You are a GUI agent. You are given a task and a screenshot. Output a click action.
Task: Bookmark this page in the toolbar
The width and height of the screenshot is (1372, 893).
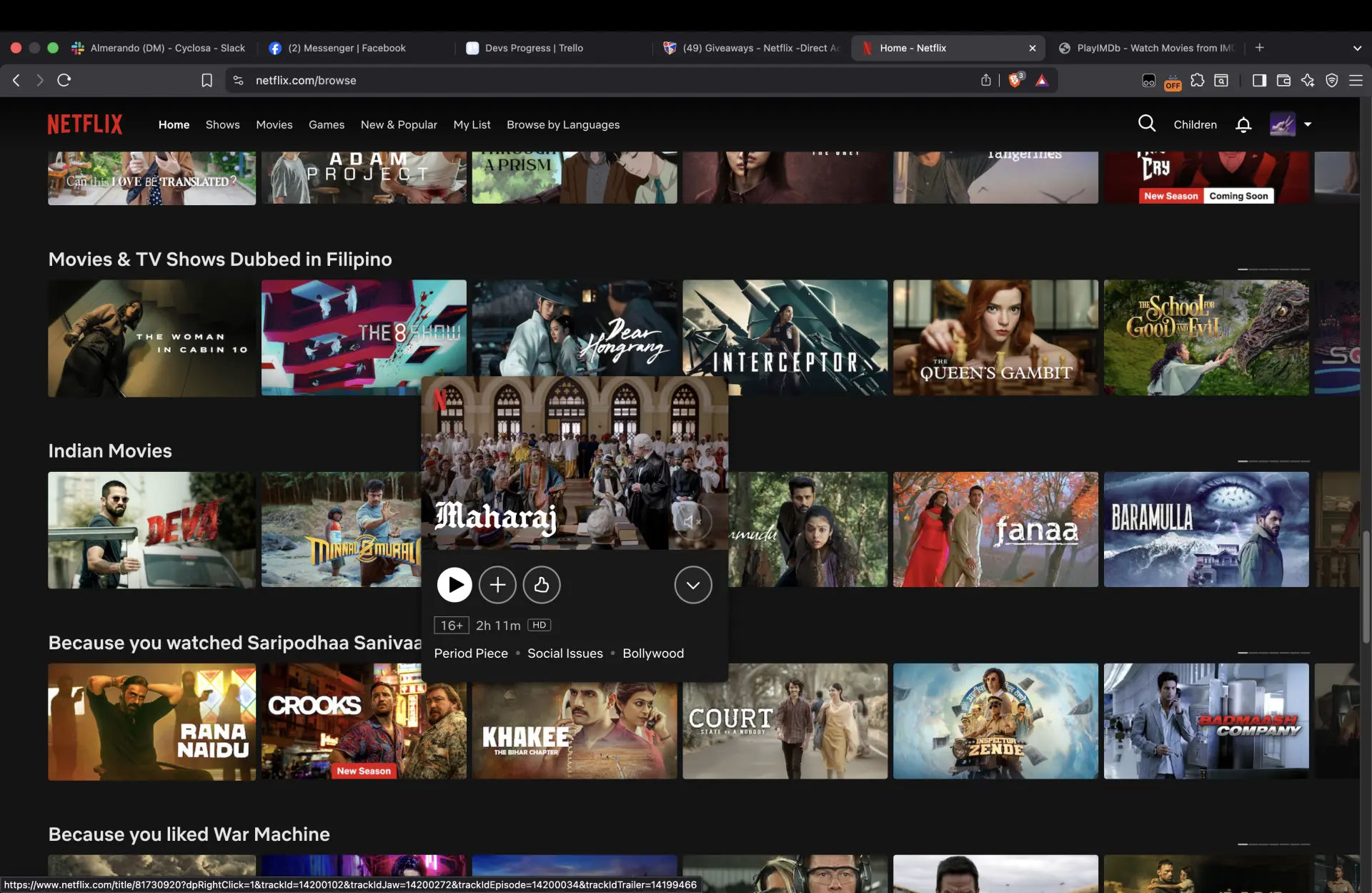[x=207, y=80]
